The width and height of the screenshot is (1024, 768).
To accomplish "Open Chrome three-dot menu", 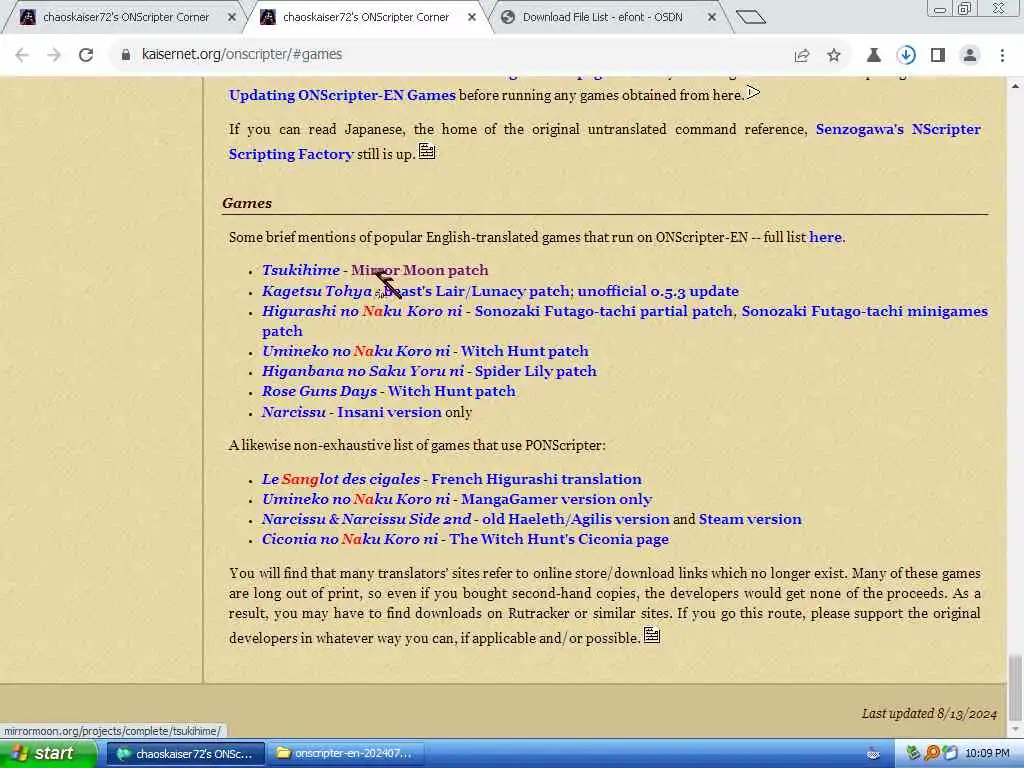I will 1002,56.
